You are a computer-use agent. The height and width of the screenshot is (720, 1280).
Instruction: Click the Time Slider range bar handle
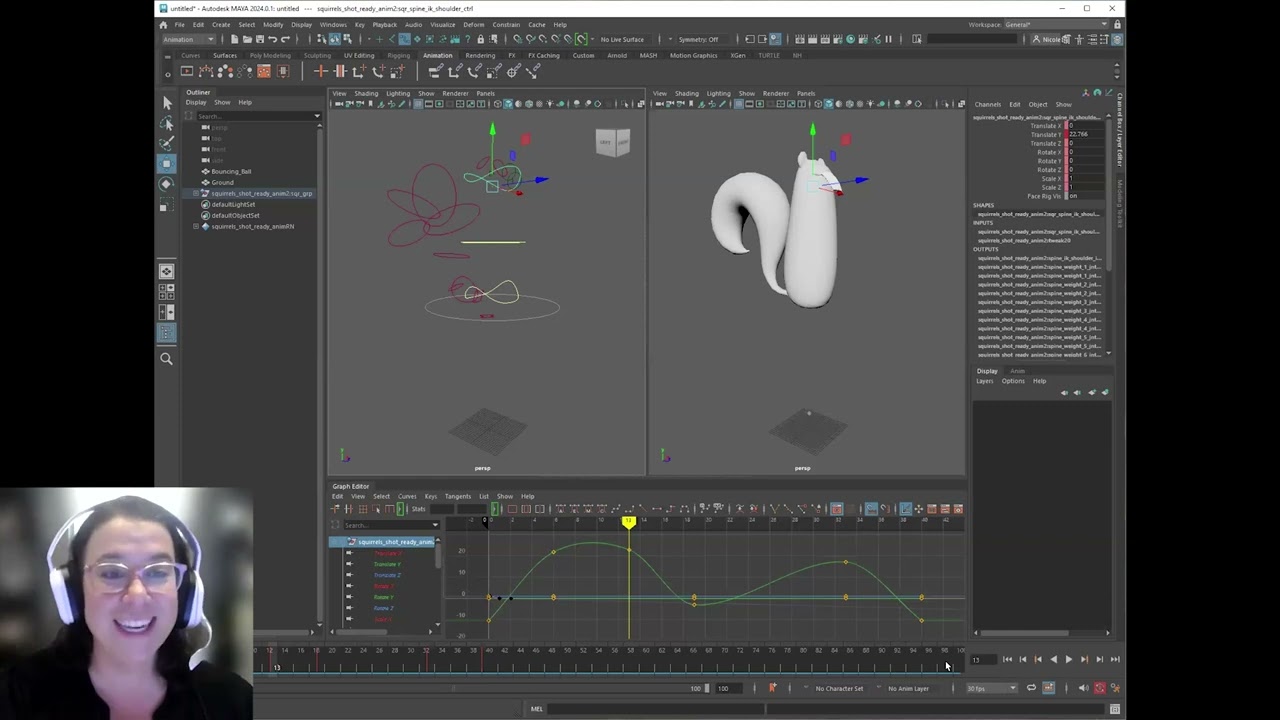(x=706, y=688)
